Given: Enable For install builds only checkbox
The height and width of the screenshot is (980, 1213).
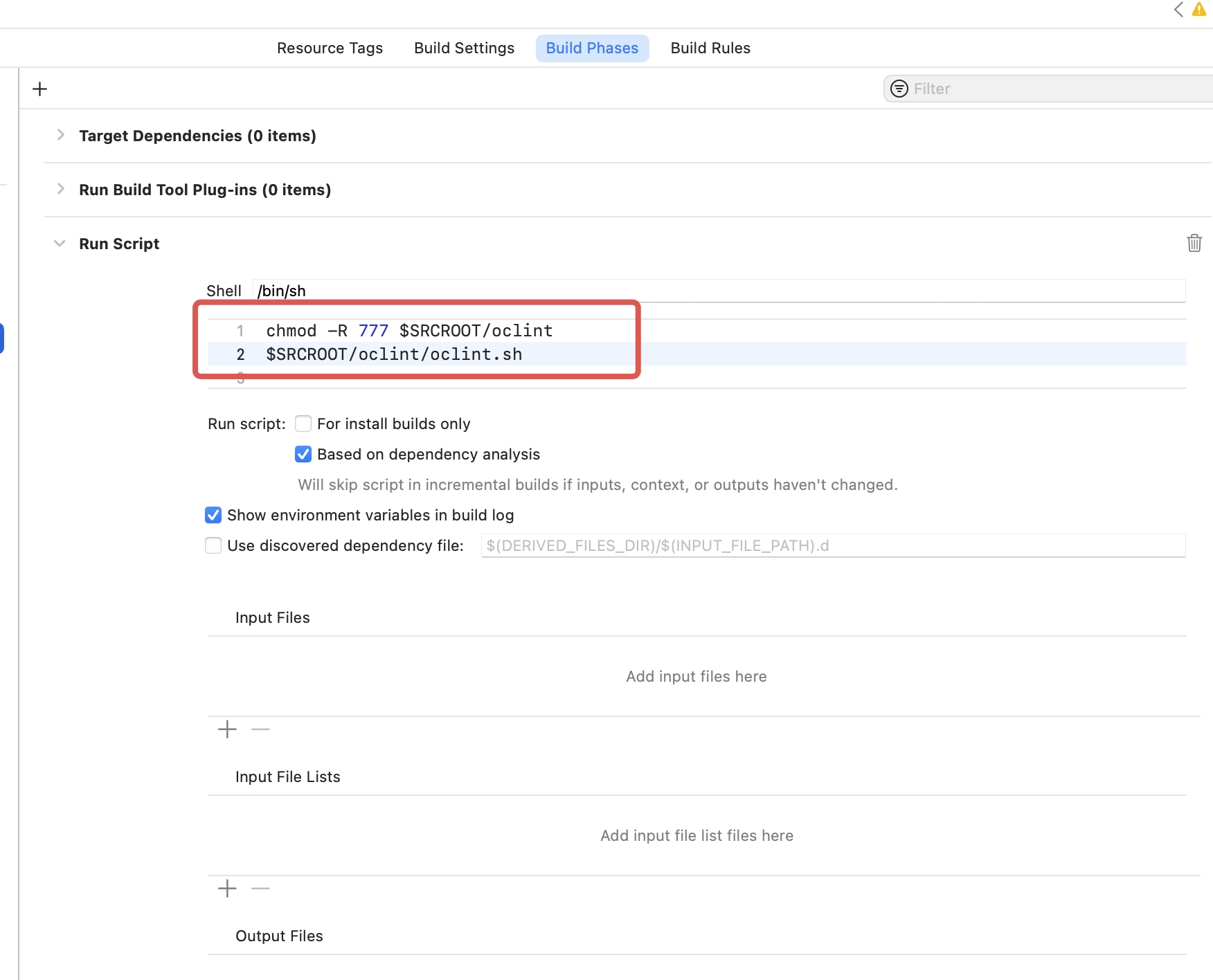Looking at the screenshot, I should (x=303, y=424).
